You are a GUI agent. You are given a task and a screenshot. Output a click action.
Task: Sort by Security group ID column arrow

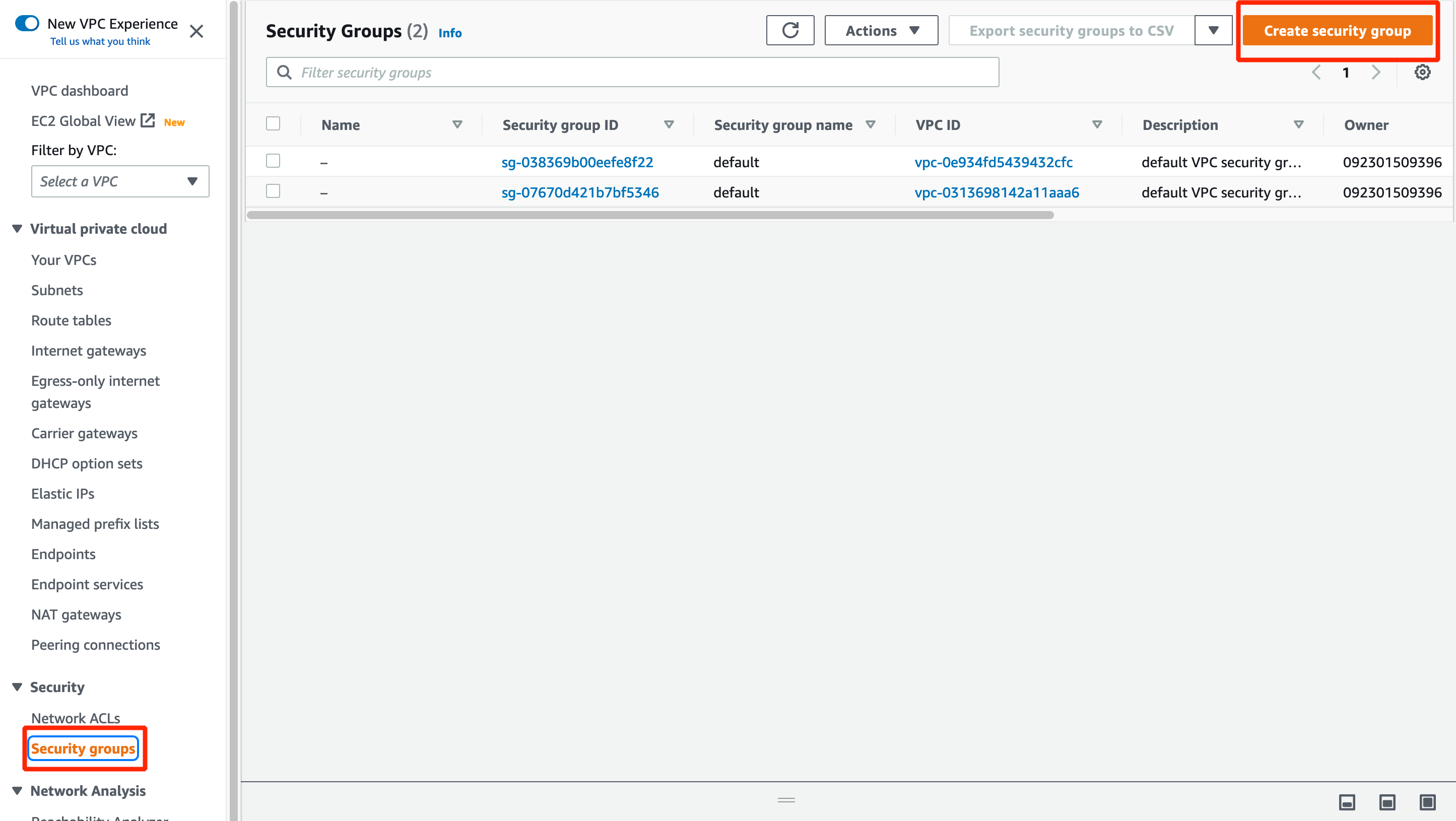(x=669, y=125)
